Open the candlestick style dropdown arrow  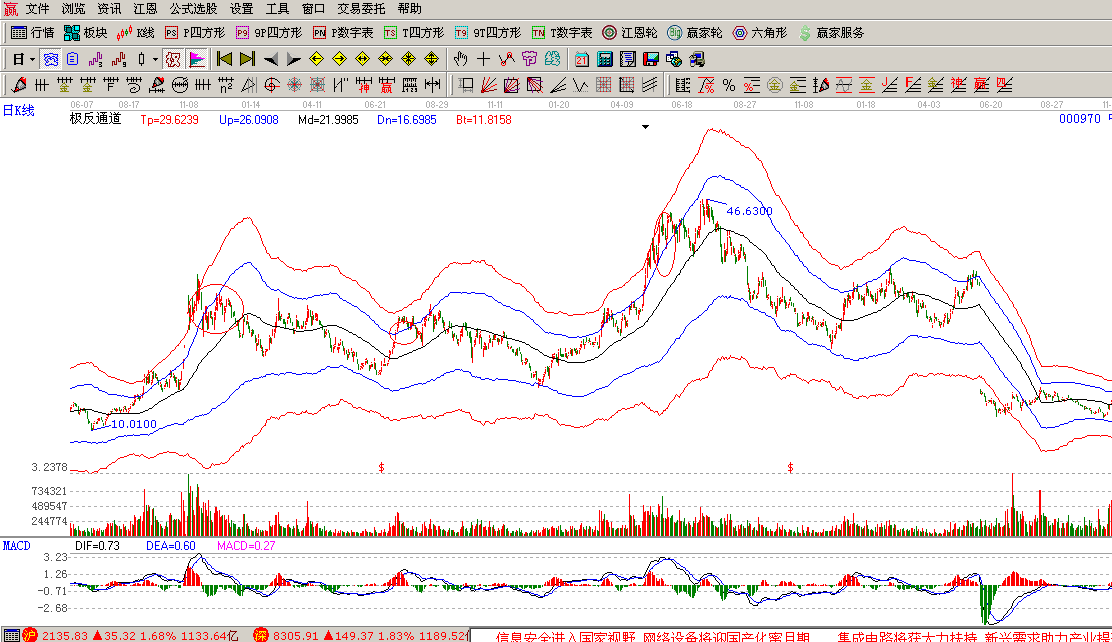[155, 59]
